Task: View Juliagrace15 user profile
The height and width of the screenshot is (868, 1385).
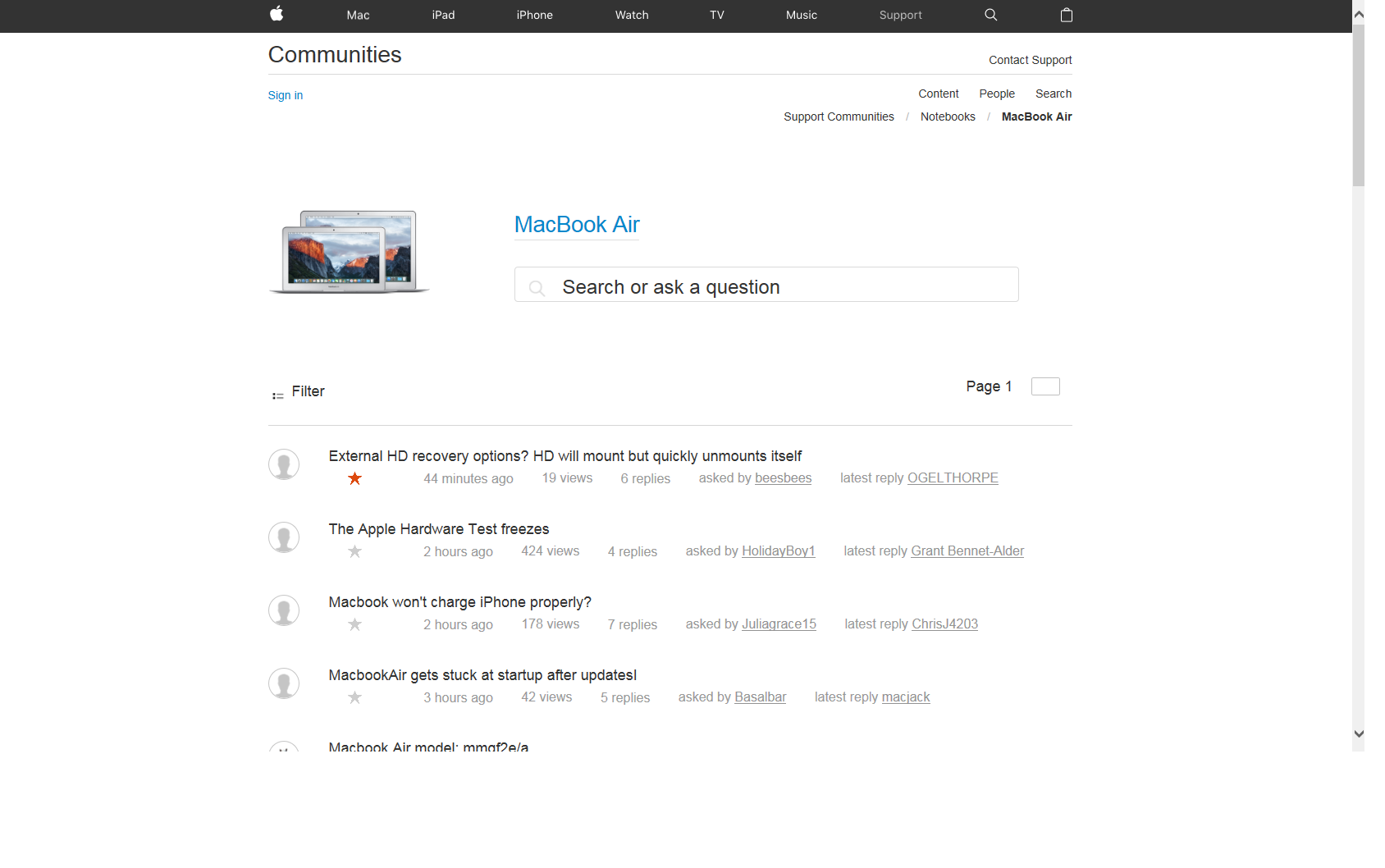Action: 779,624
